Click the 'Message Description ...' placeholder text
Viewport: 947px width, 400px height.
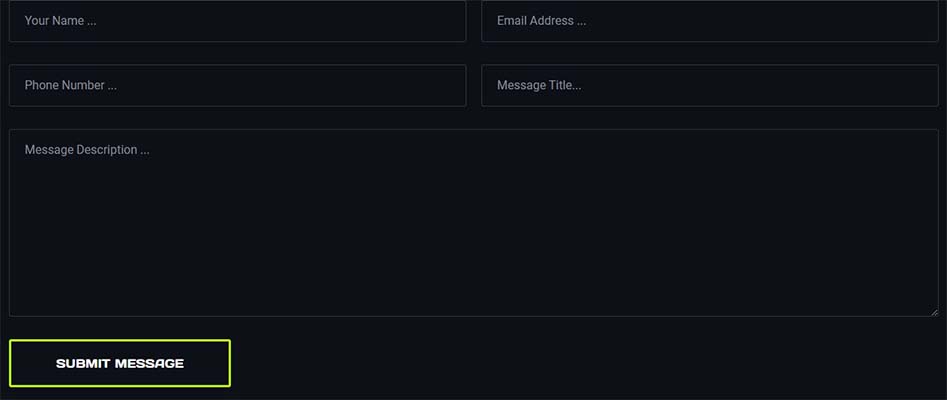point(87,150)
